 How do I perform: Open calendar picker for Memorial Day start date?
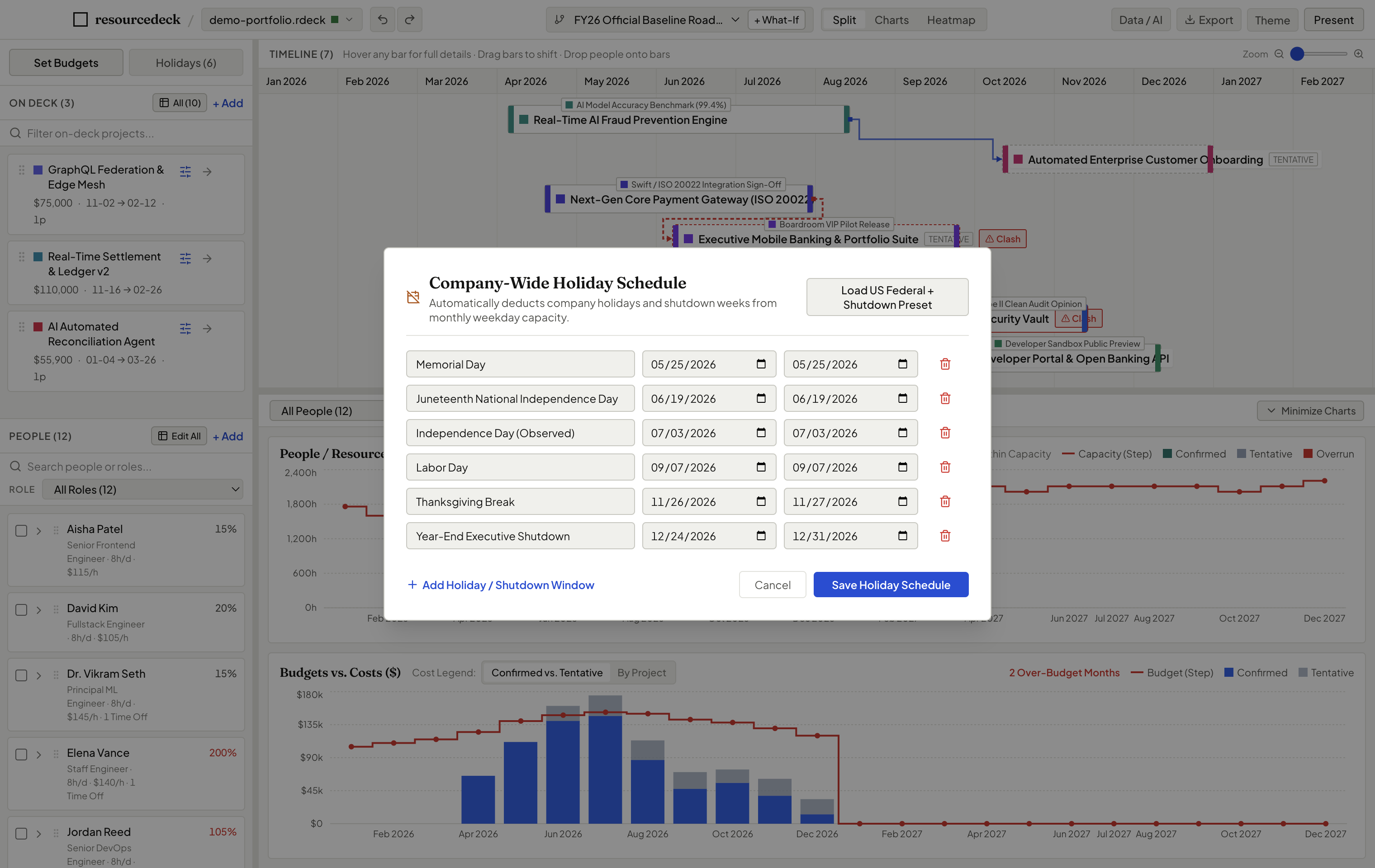(761, 364)
